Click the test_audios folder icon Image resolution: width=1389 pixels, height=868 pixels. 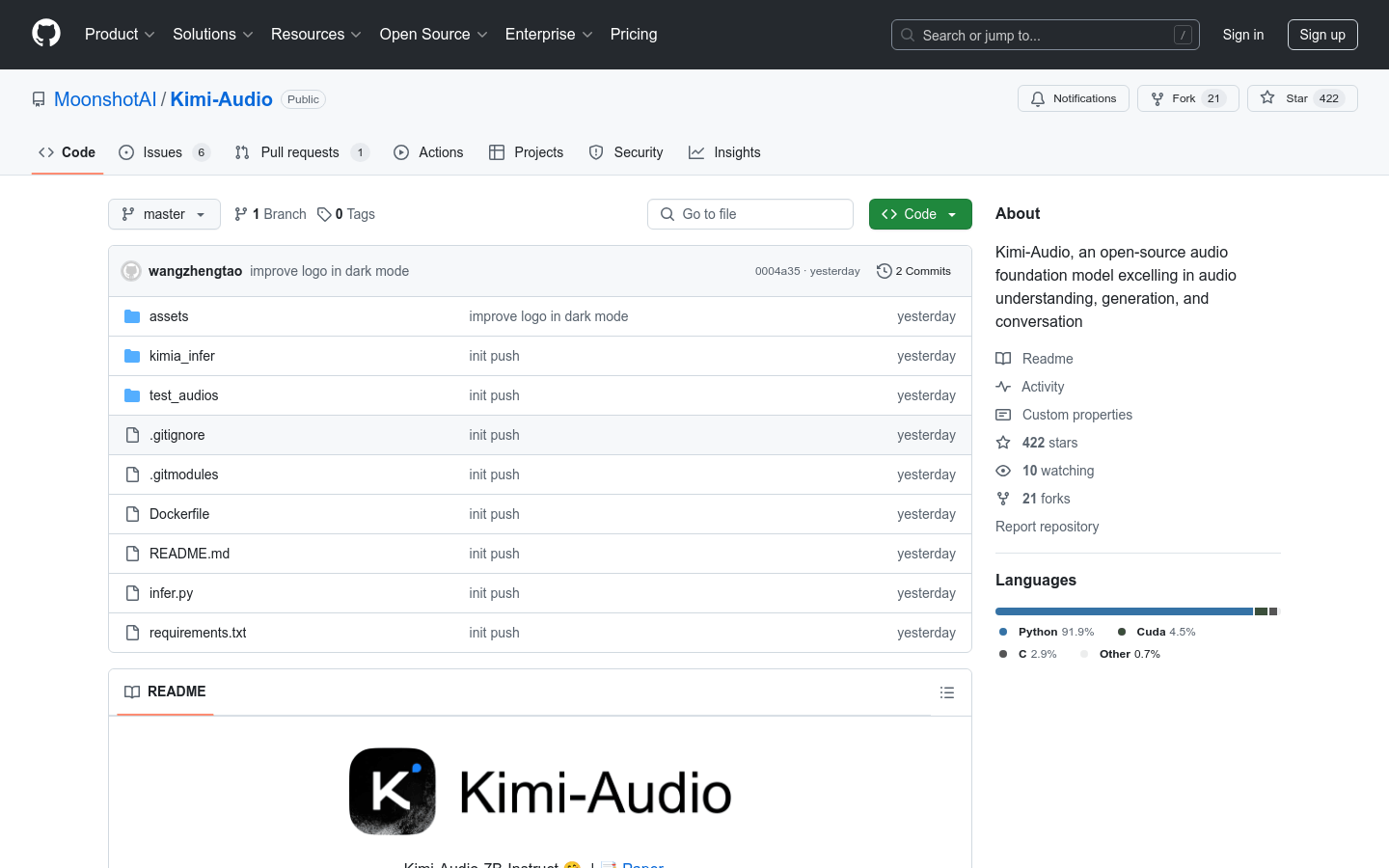[x=132, y=395]
